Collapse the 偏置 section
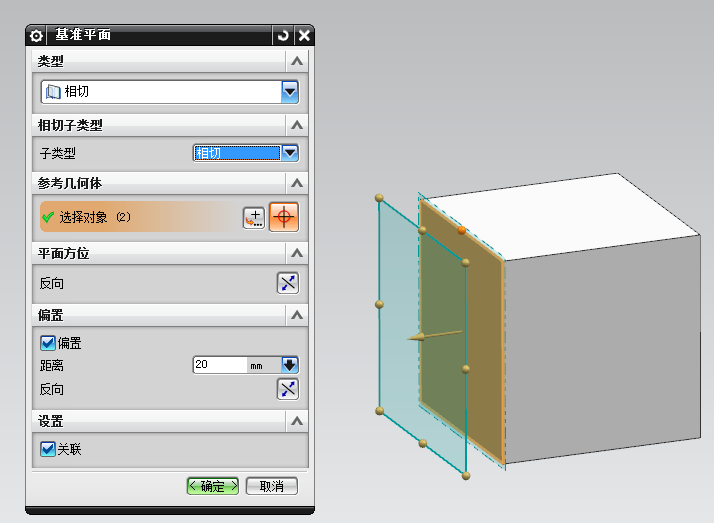 point(297,315)
